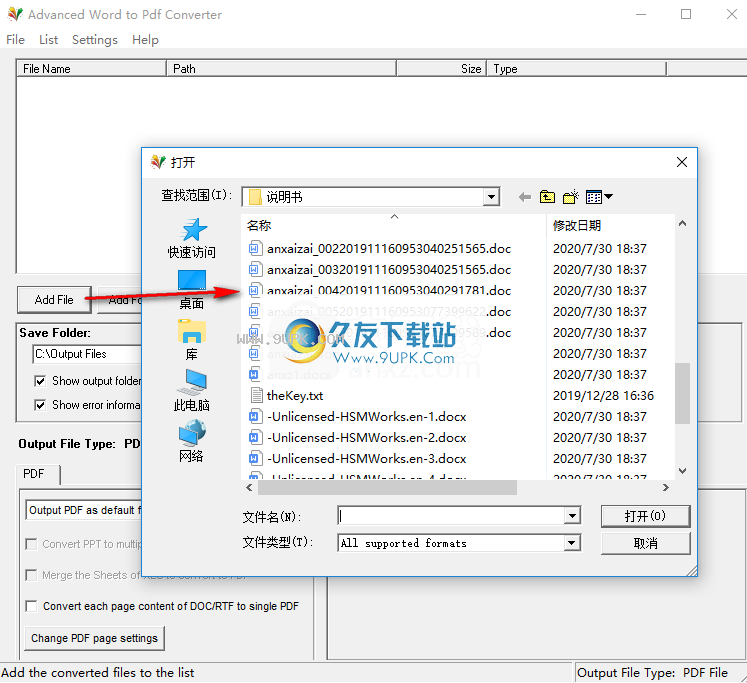
Task: Click the vertical scrollbar thumb in file list
Action: [682, 393]
